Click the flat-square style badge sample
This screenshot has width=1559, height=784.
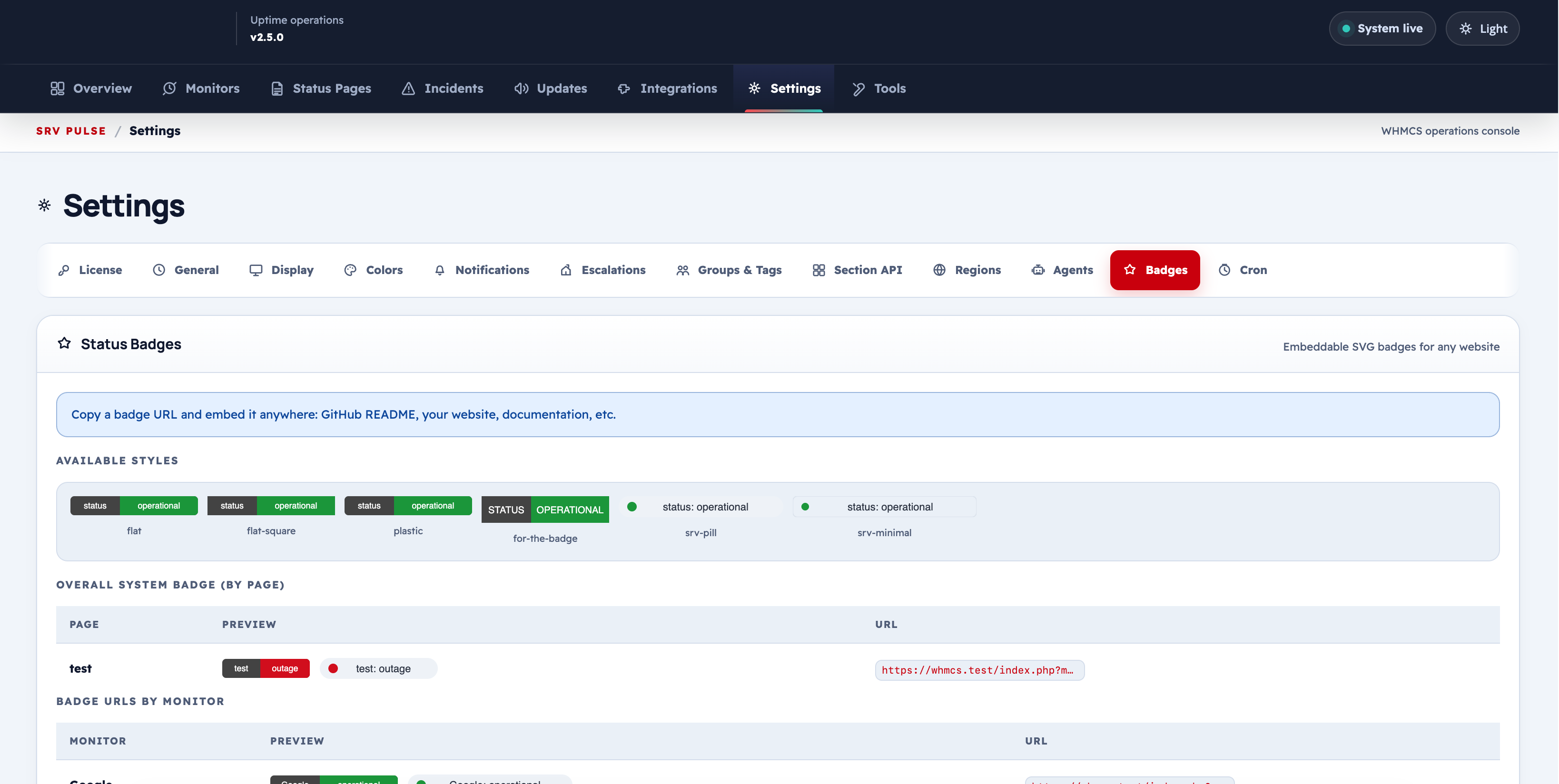point(271,506)
